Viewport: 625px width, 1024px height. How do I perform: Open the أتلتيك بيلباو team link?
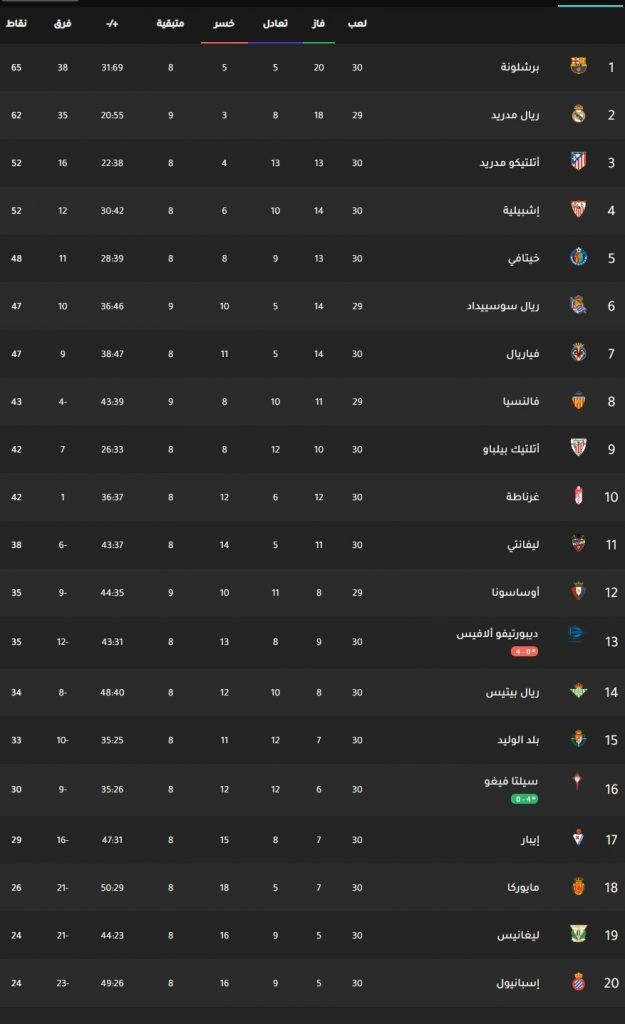[x=511, y=449]
